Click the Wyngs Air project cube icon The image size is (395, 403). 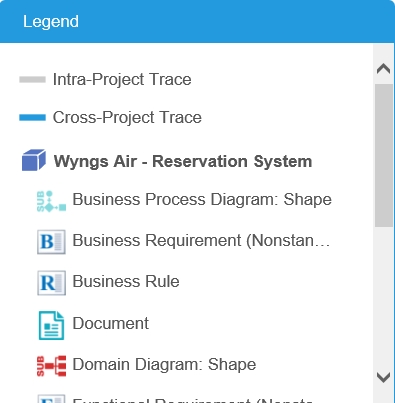coord(34,160)
